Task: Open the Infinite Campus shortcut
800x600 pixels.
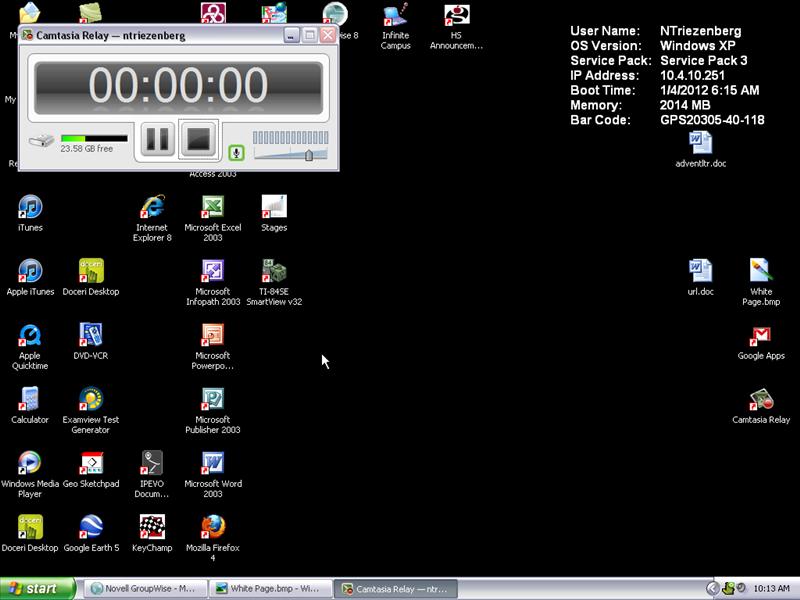Action: point(395,26)
